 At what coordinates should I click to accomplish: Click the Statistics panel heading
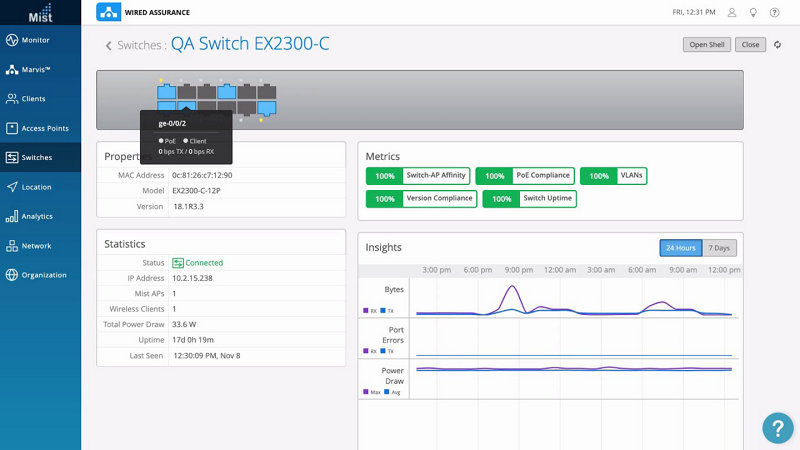[x=124, y=244]
